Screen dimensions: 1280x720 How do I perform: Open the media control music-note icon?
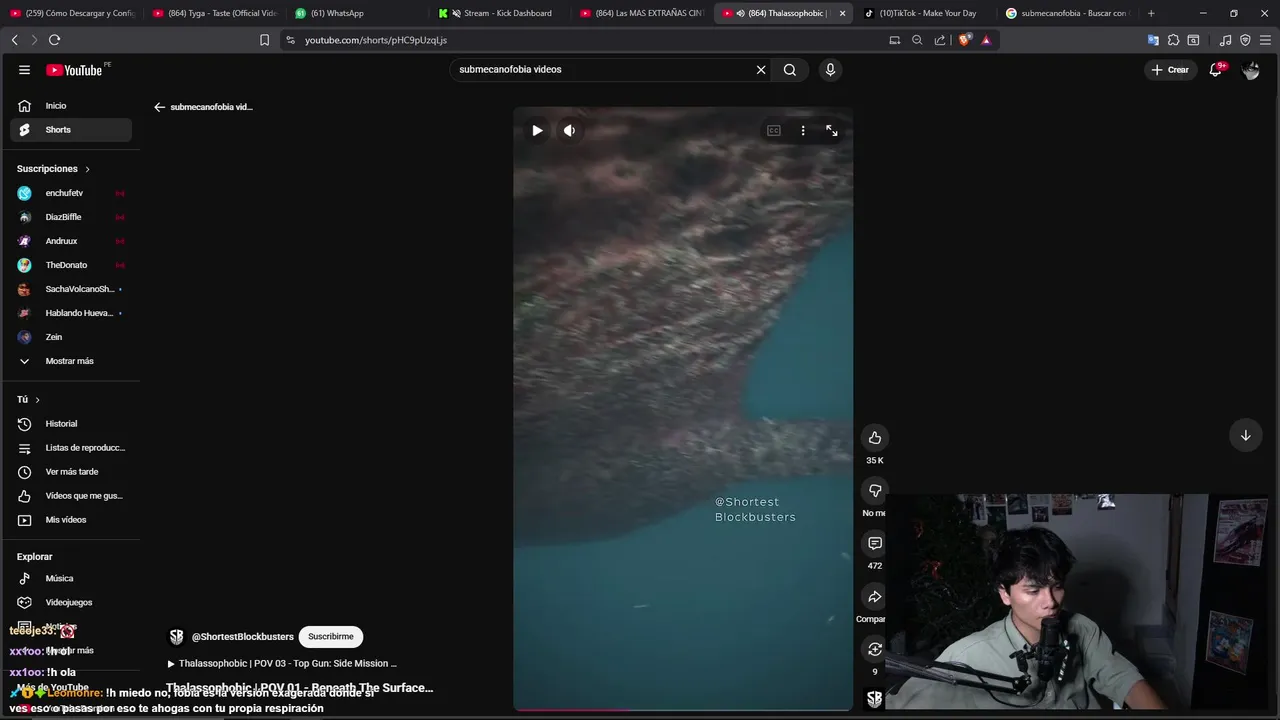pos(1225,40)
